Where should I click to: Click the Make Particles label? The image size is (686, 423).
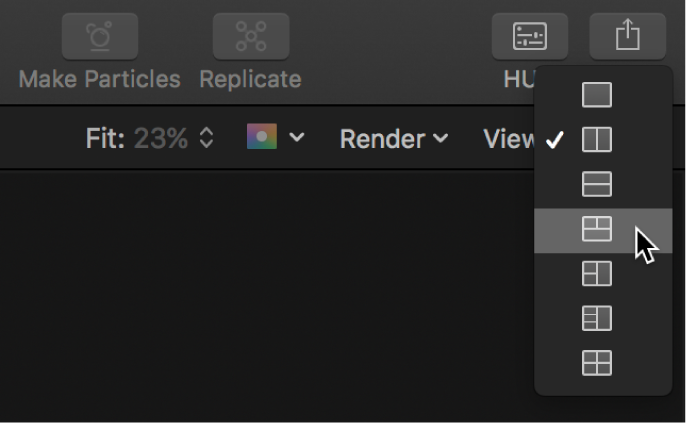(99, 79)
